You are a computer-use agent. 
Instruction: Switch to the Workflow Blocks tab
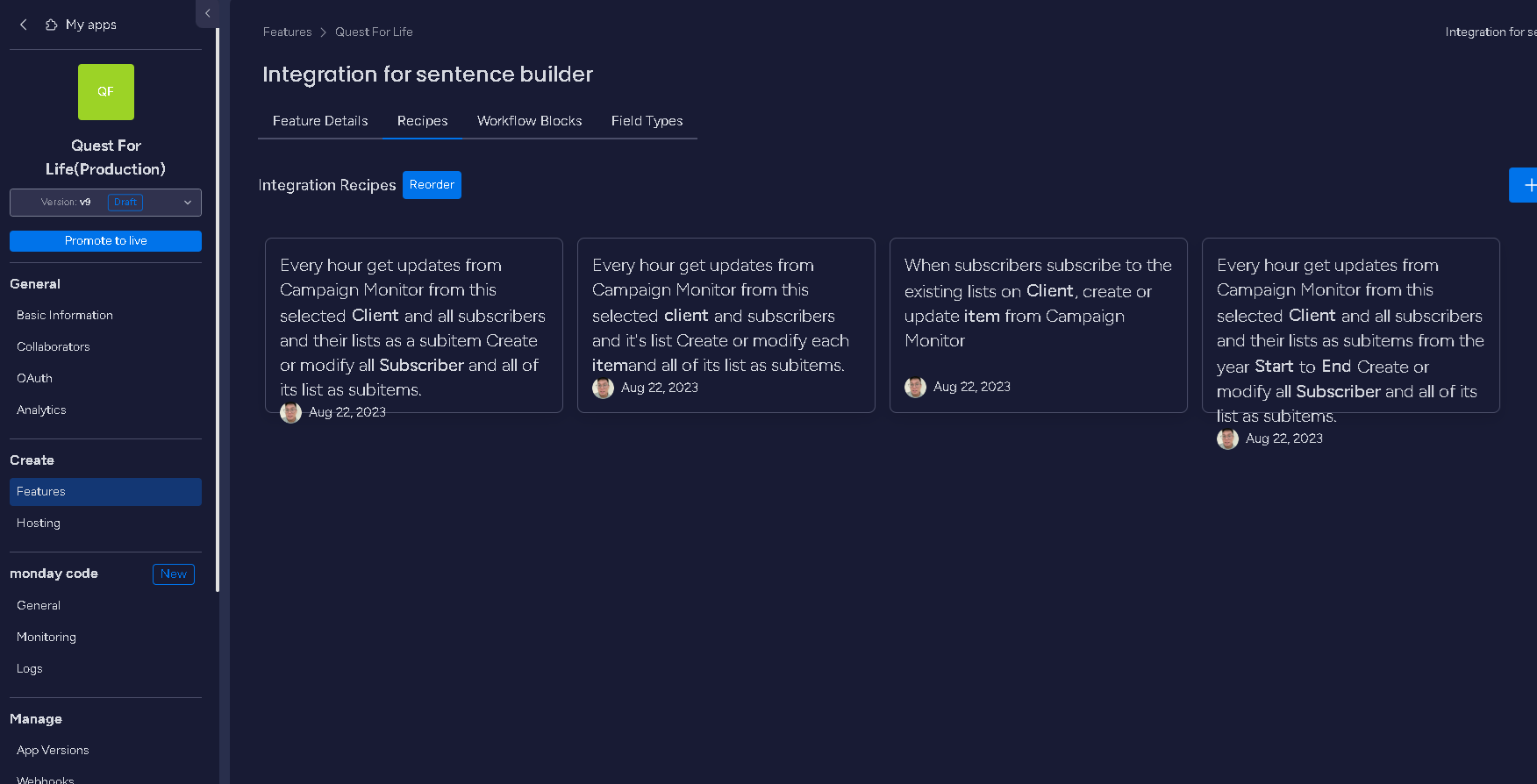[530, 121]
